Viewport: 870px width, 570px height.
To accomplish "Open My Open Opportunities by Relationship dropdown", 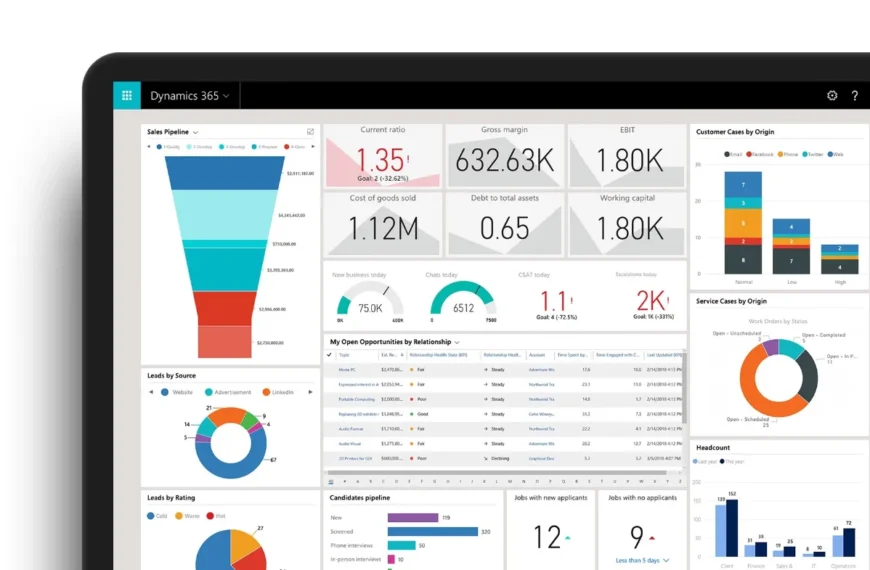I will pyautogui.click(x=457, y=342).
